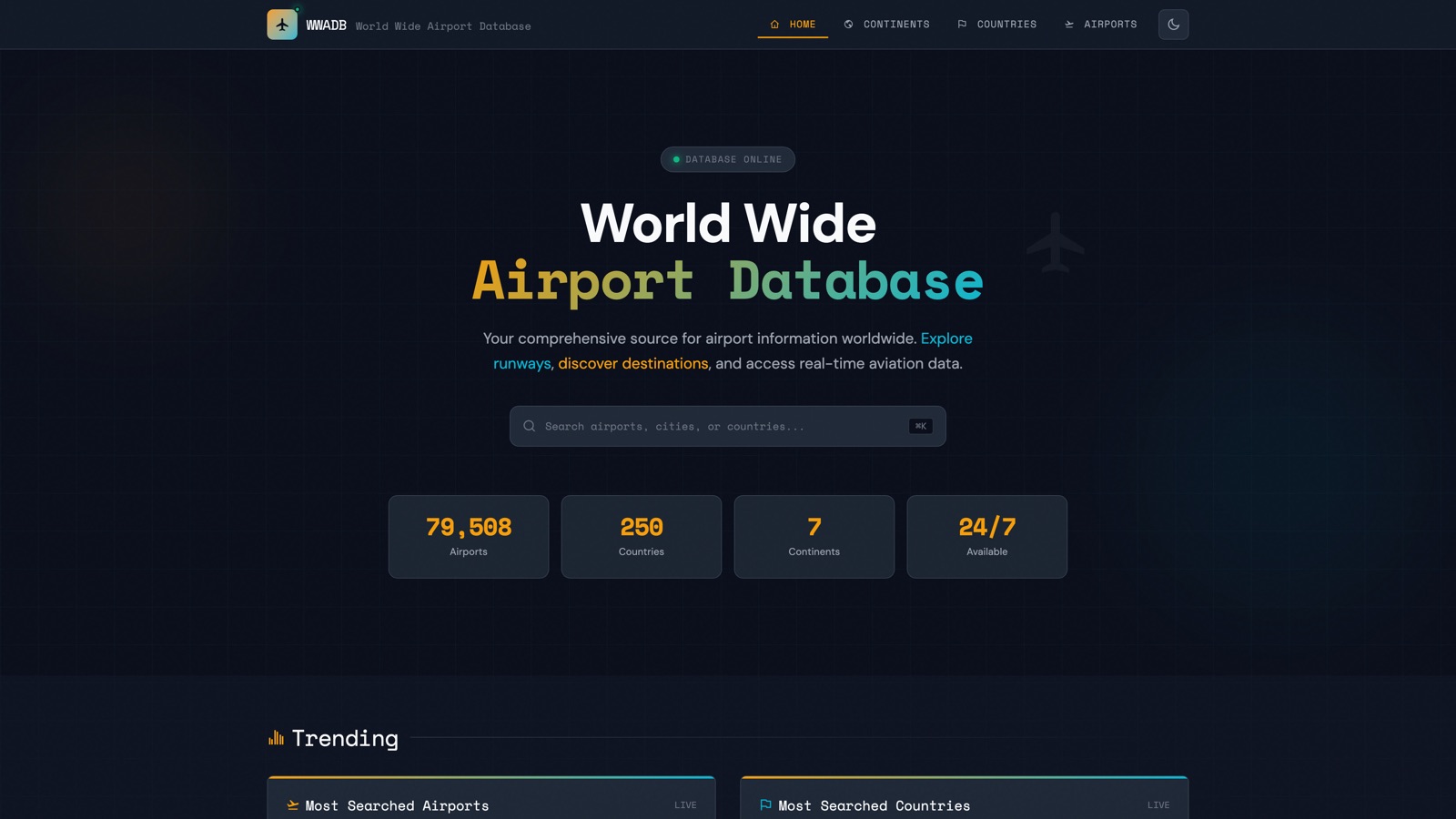The width and height of the screenshot is (1456, 819).
Task: Toggle dark mode with the moon icon
Action: pos(1173,25)
